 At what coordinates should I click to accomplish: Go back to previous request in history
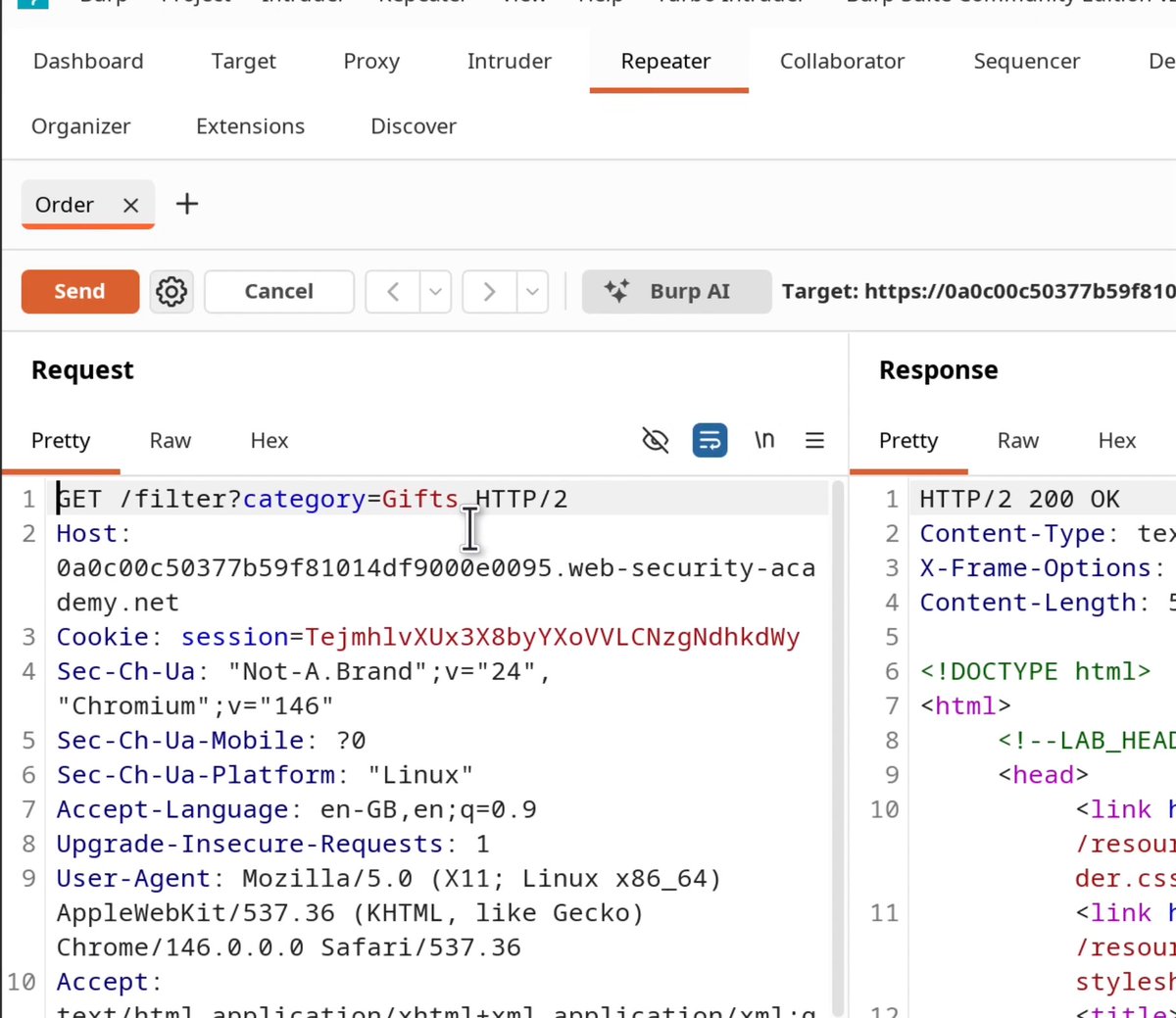(x=393, y=291)
